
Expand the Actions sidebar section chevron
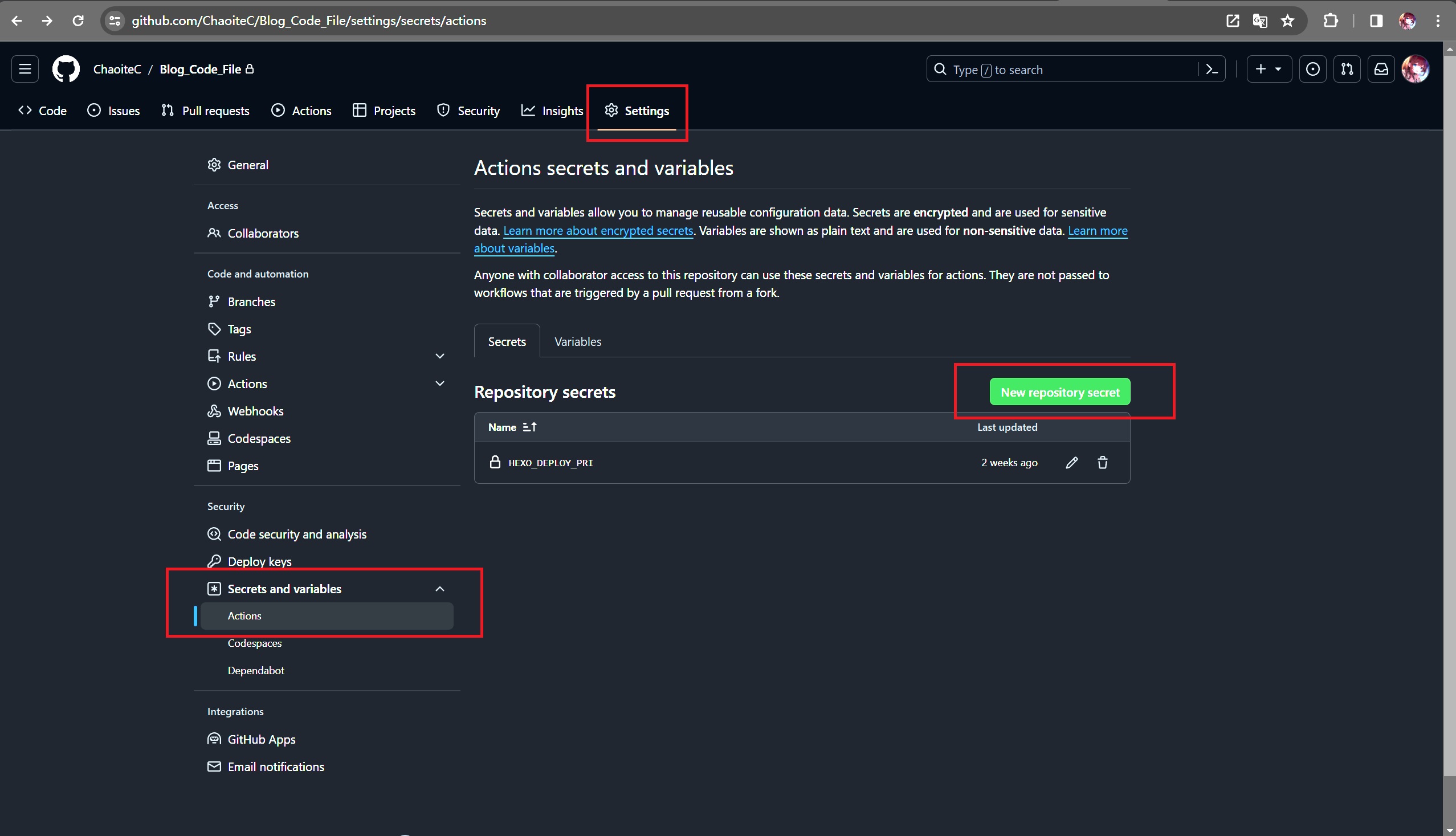(x=440, y=384)
